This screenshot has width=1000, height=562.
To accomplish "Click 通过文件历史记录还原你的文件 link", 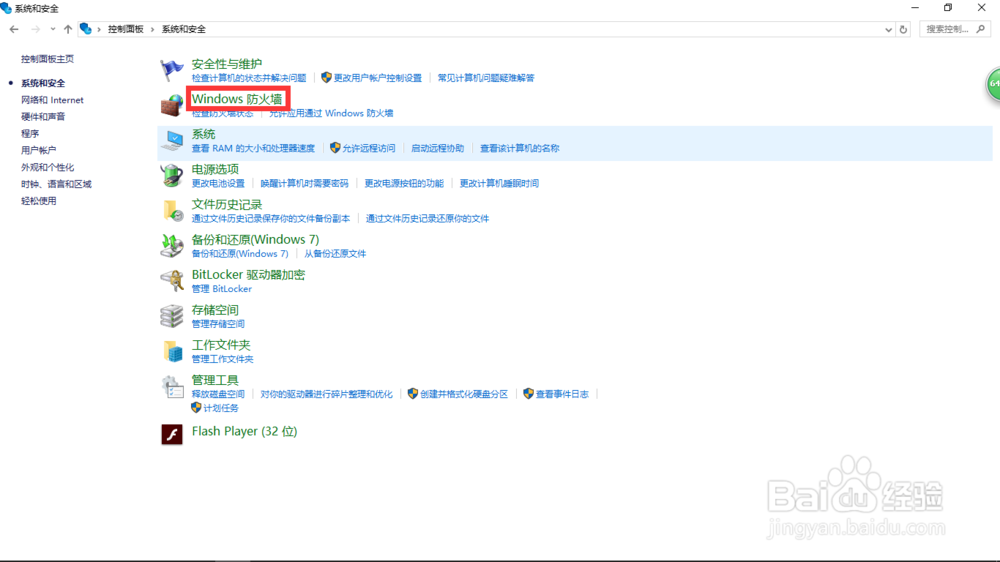I will [x=427, y=218].
